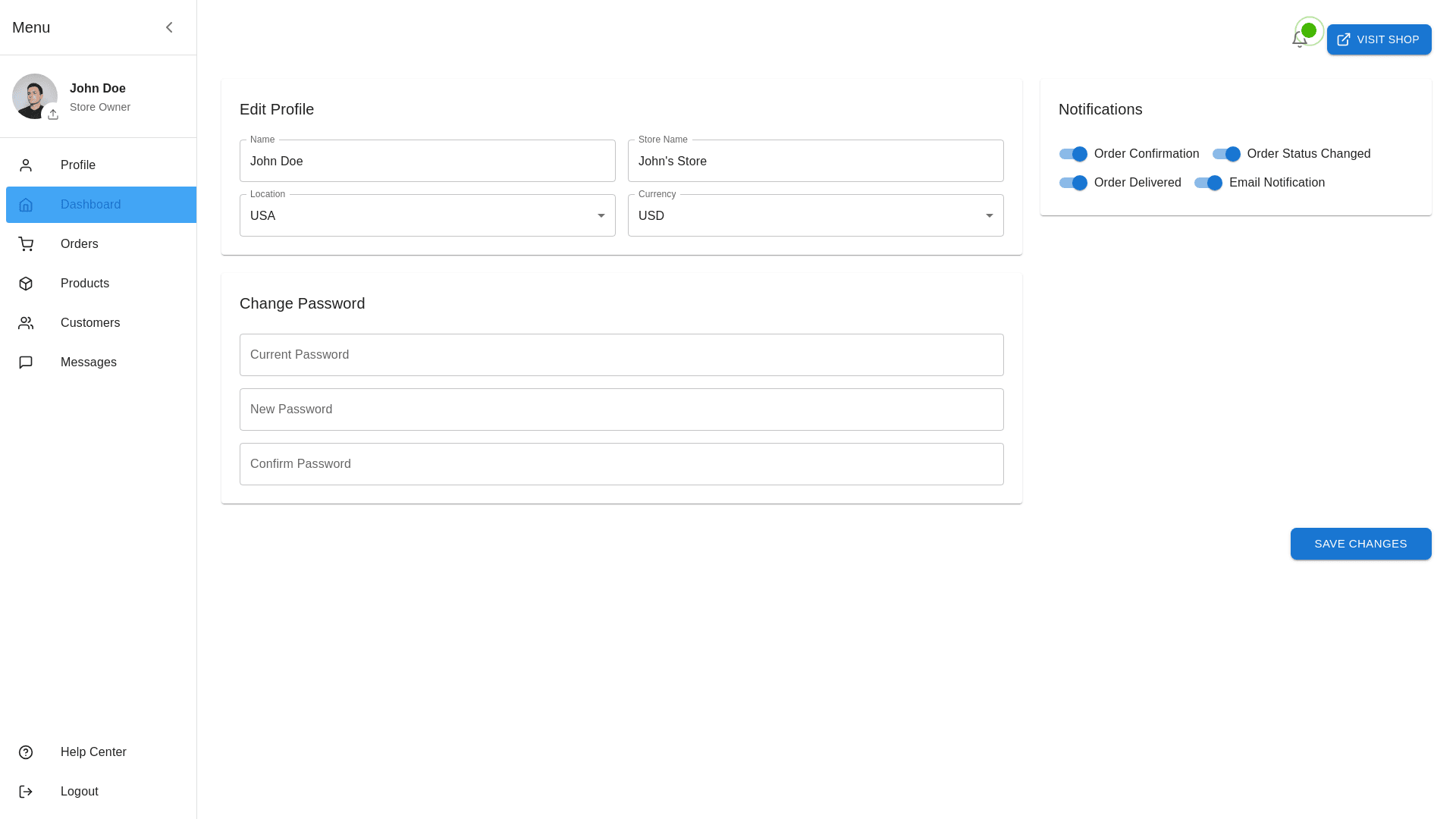Image resolution: width=1456 pixels, height=819 pixels.
Task: Click the SAVE CHANGES button
Action: click(1360, 544)
